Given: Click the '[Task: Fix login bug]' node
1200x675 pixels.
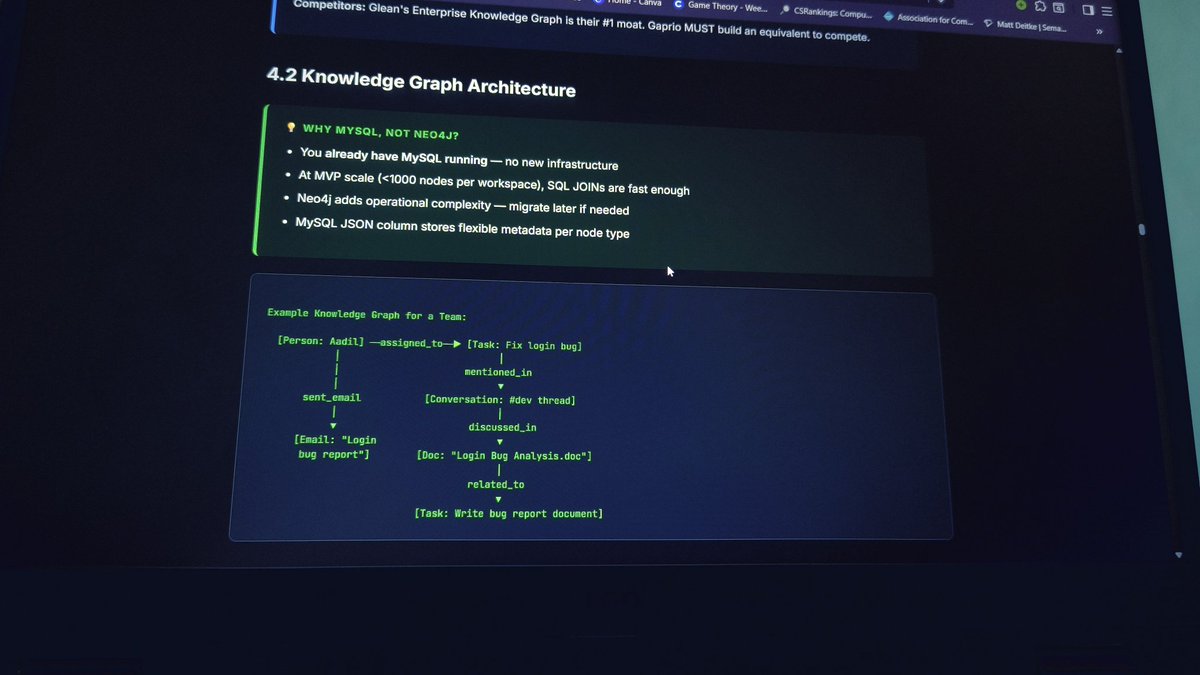Looking at the screenshot, I should (x=524, y=346).
